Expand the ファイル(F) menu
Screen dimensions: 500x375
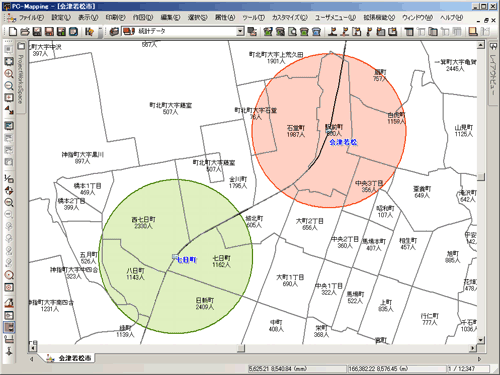click(x=31, y=17)
